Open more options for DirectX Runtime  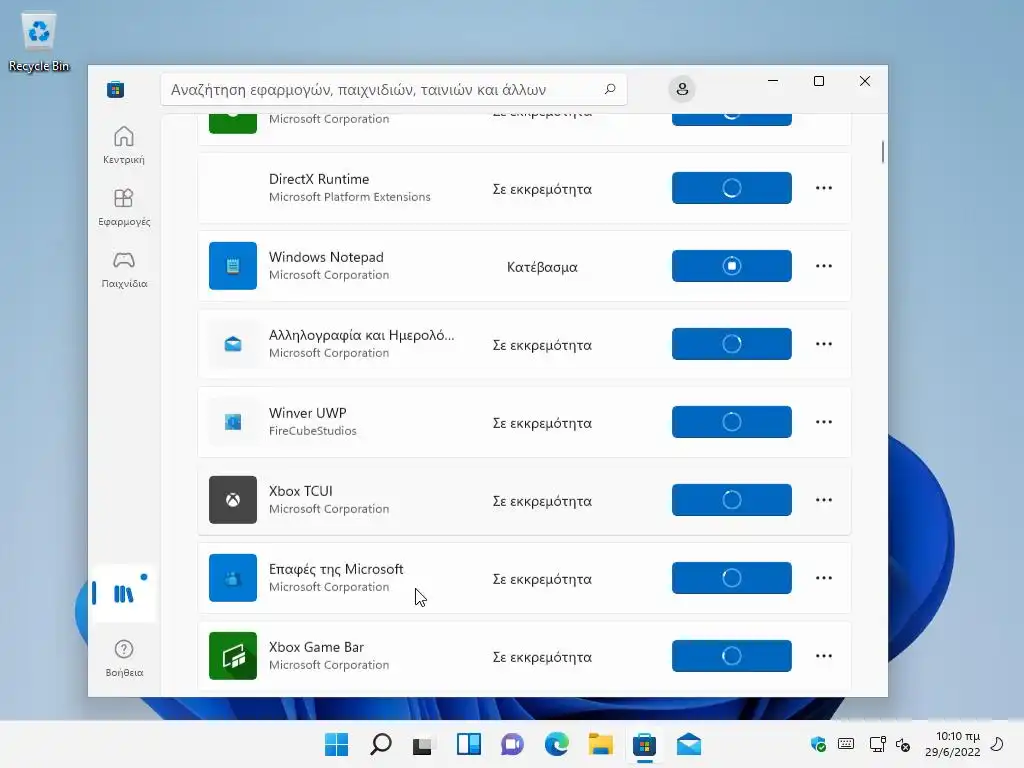(824, 188)
